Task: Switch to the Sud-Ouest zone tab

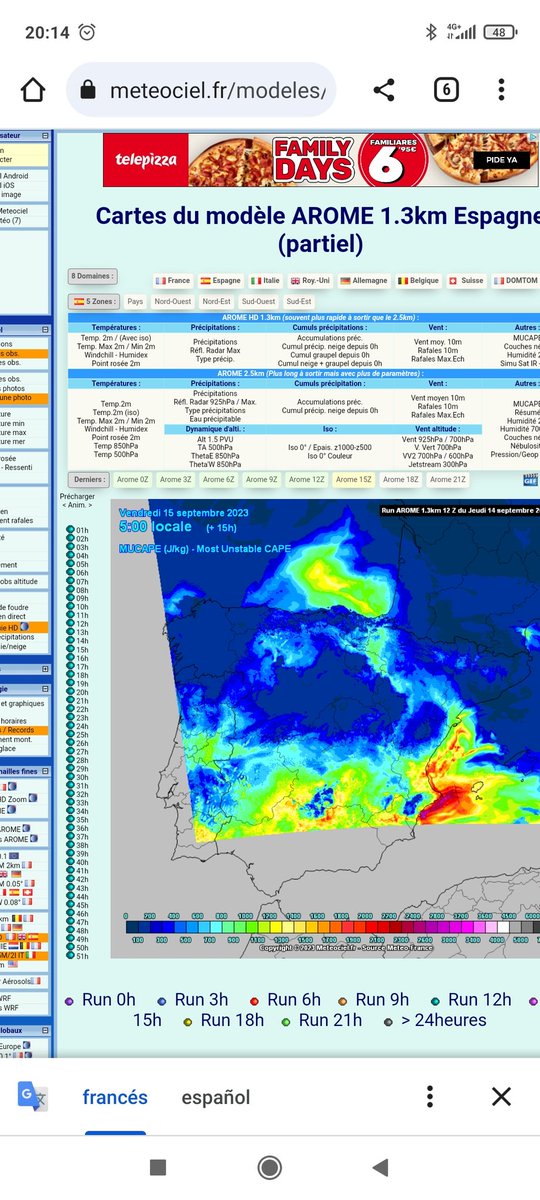Action: click(x=259, y=301)
